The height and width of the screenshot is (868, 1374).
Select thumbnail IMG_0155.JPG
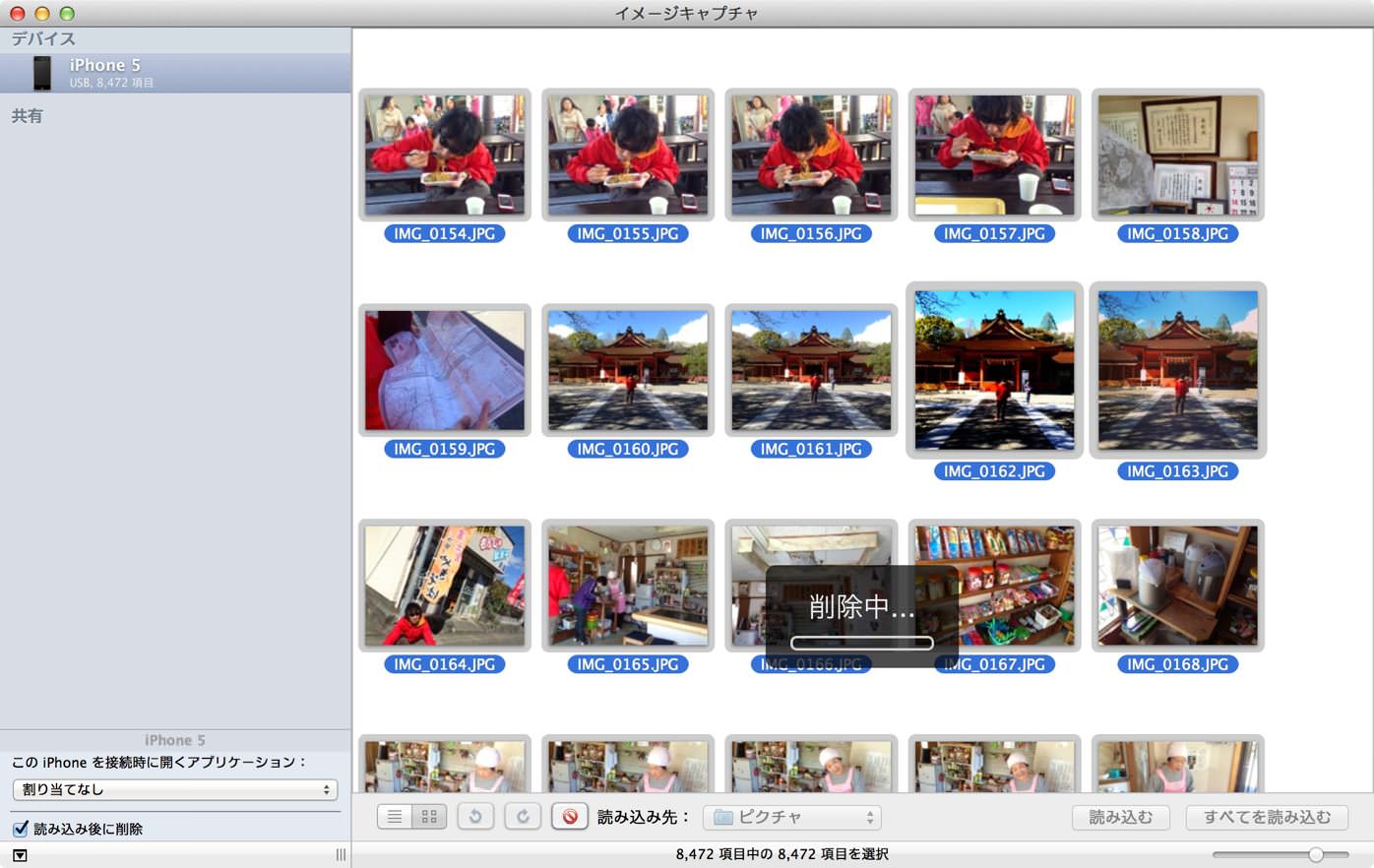click(x=628, y=155)
